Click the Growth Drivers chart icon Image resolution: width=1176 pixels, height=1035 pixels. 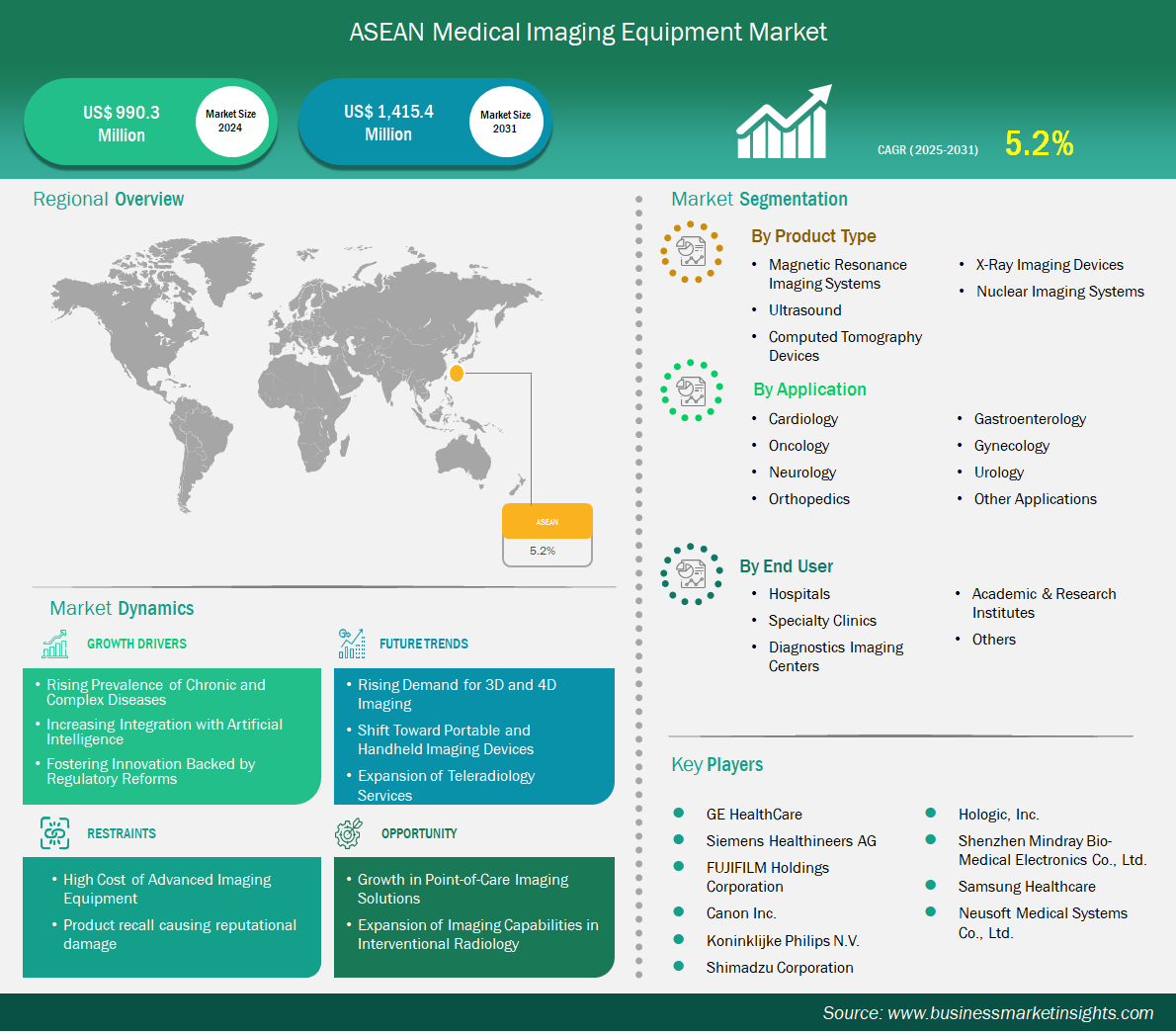tap(54, 644)
